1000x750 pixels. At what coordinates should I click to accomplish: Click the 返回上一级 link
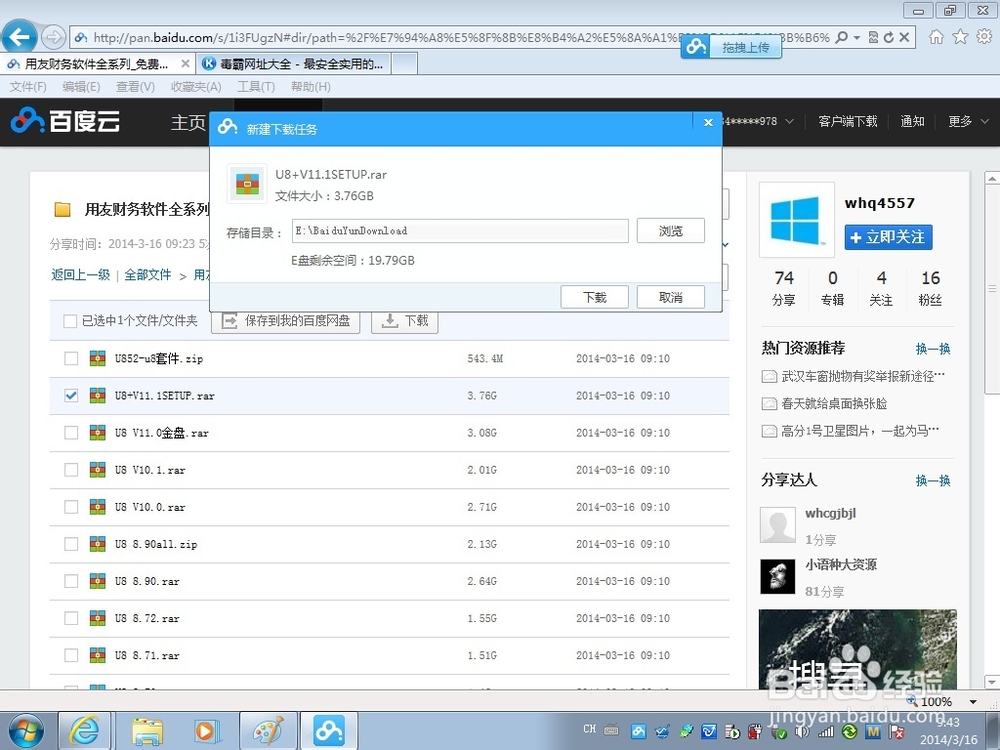point(80,275)
